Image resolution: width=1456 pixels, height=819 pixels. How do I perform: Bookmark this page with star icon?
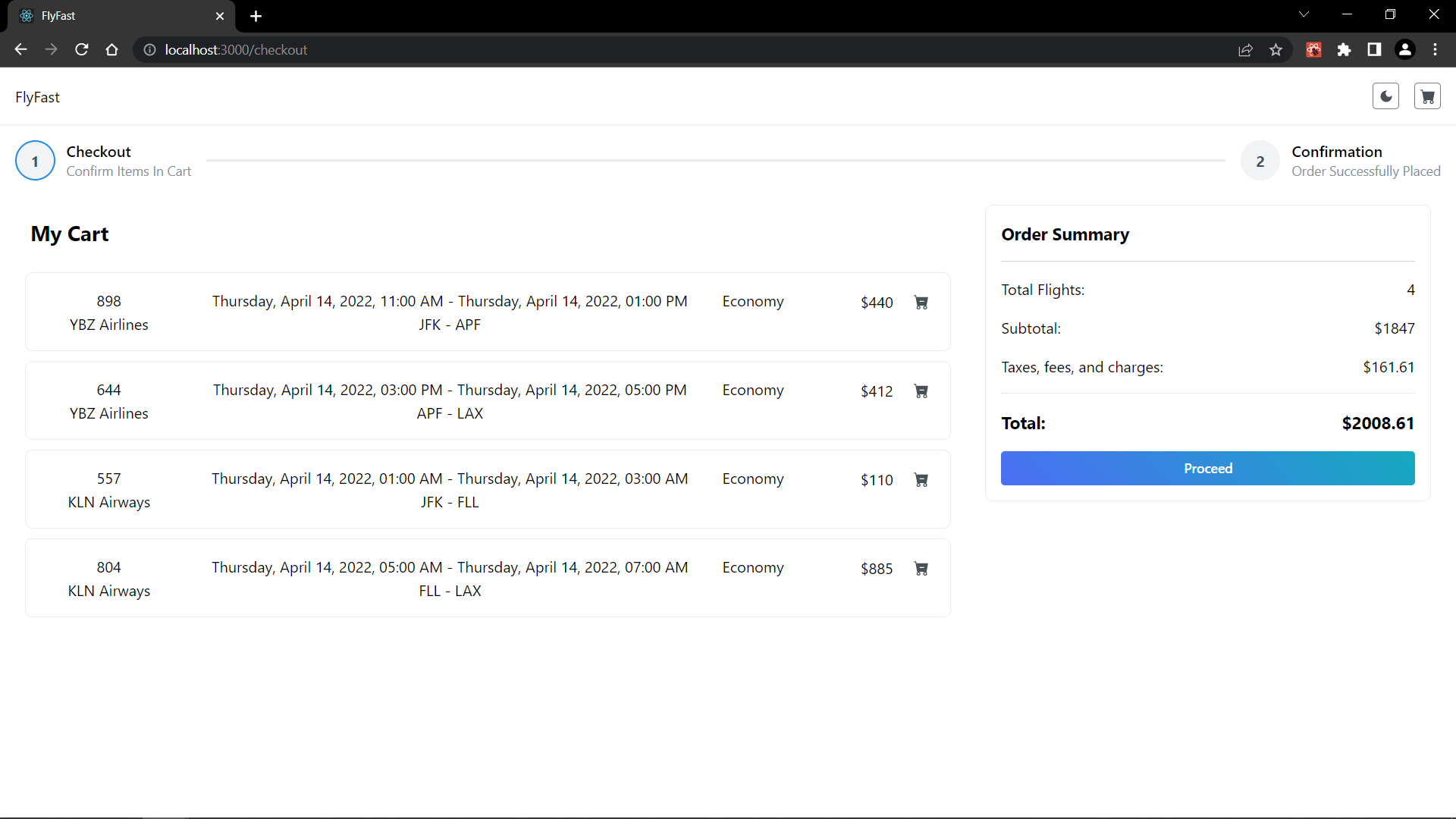(1276, 50)
